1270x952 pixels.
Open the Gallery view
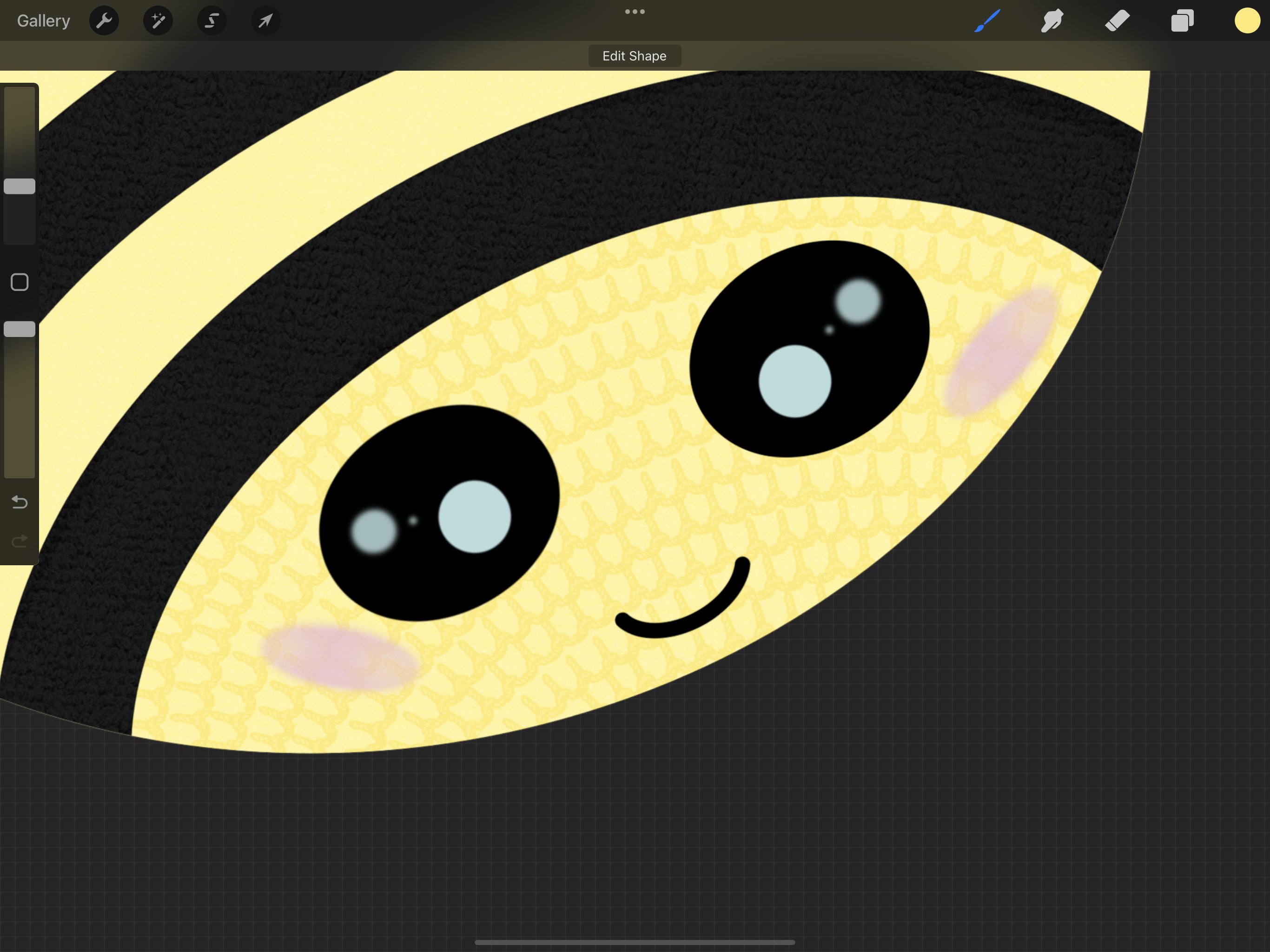click(44, 21)
